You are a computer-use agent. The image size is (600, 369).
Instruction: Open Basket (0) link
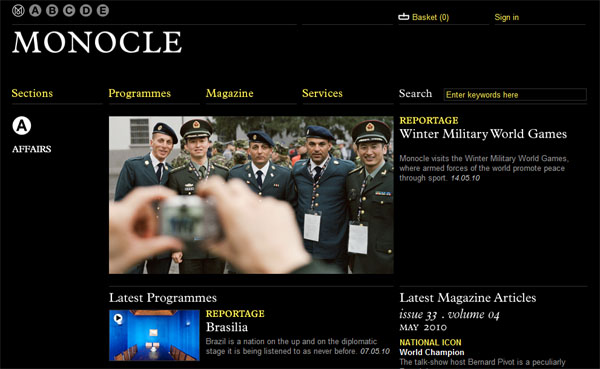click(430, 17)
